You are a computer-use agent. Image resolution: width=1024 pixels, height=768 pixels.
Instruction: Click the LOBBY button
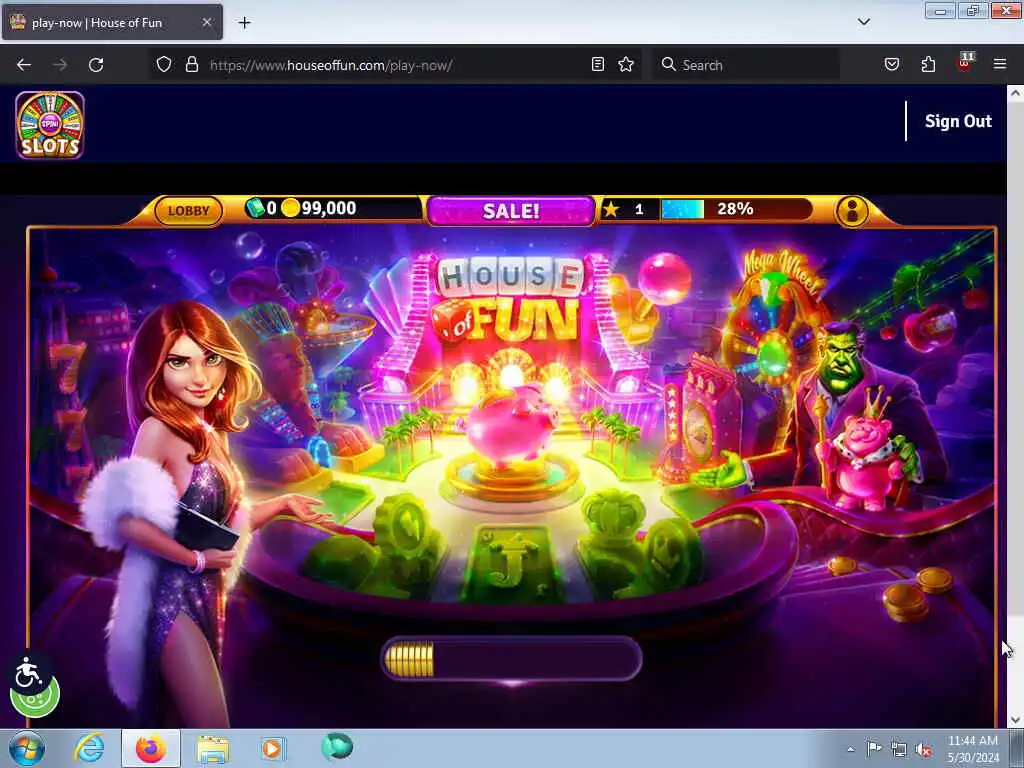tap(189, 211)
